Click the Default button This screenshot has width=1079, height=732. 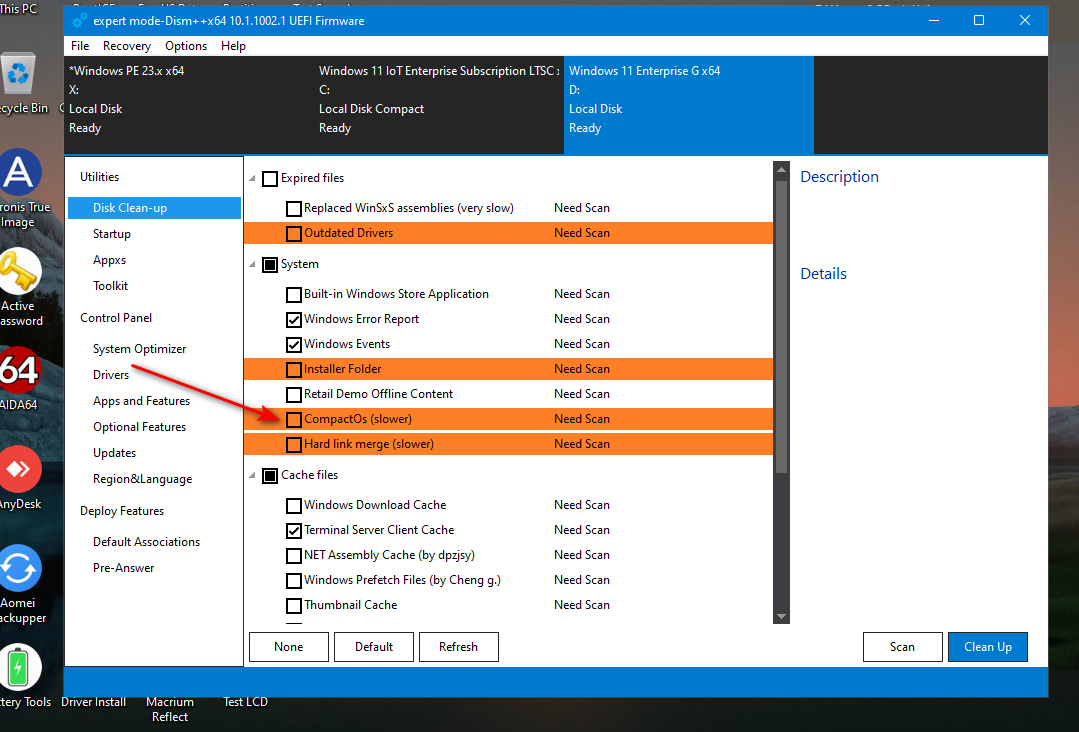374,647
